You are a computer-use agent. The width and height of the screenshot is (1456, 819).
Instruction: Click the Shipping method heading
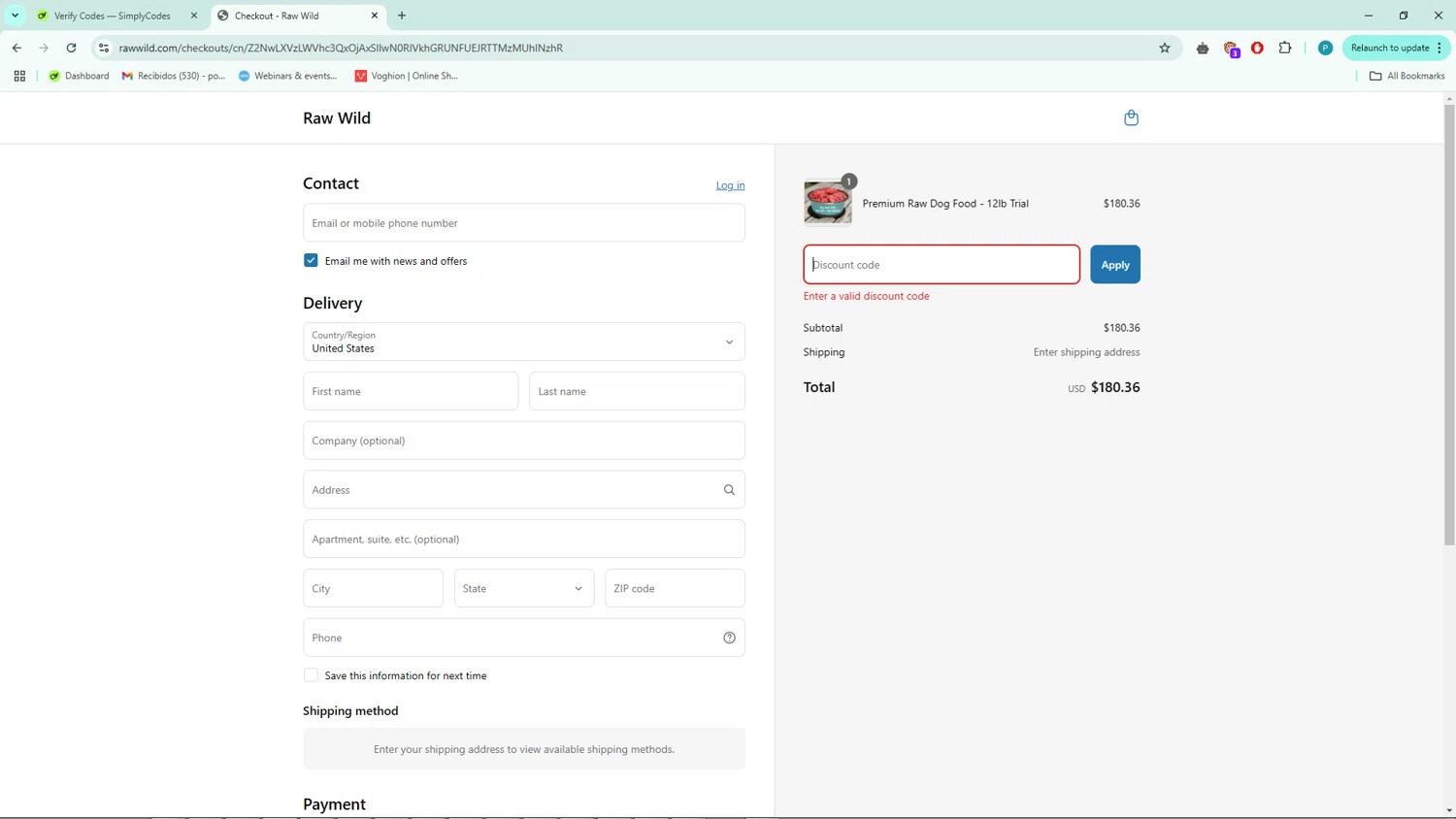pyautogui.click(x=350, y=711)
